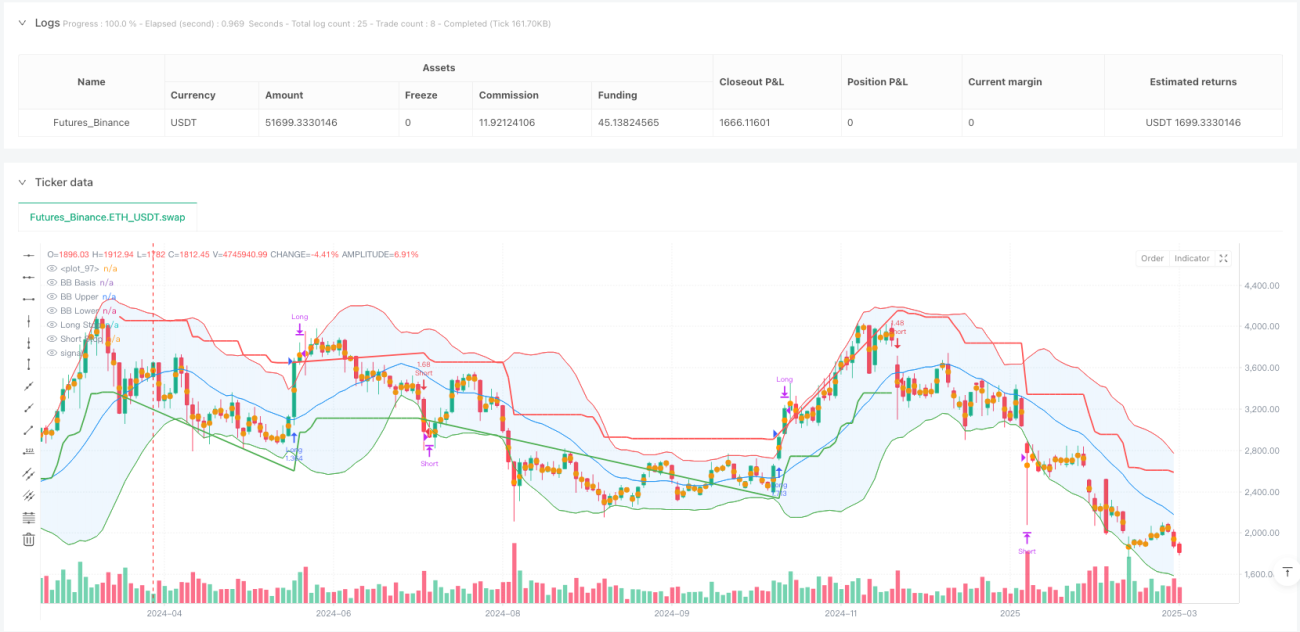Choose the parallel lines drawing tool
1300x632 pixels.
28,474
